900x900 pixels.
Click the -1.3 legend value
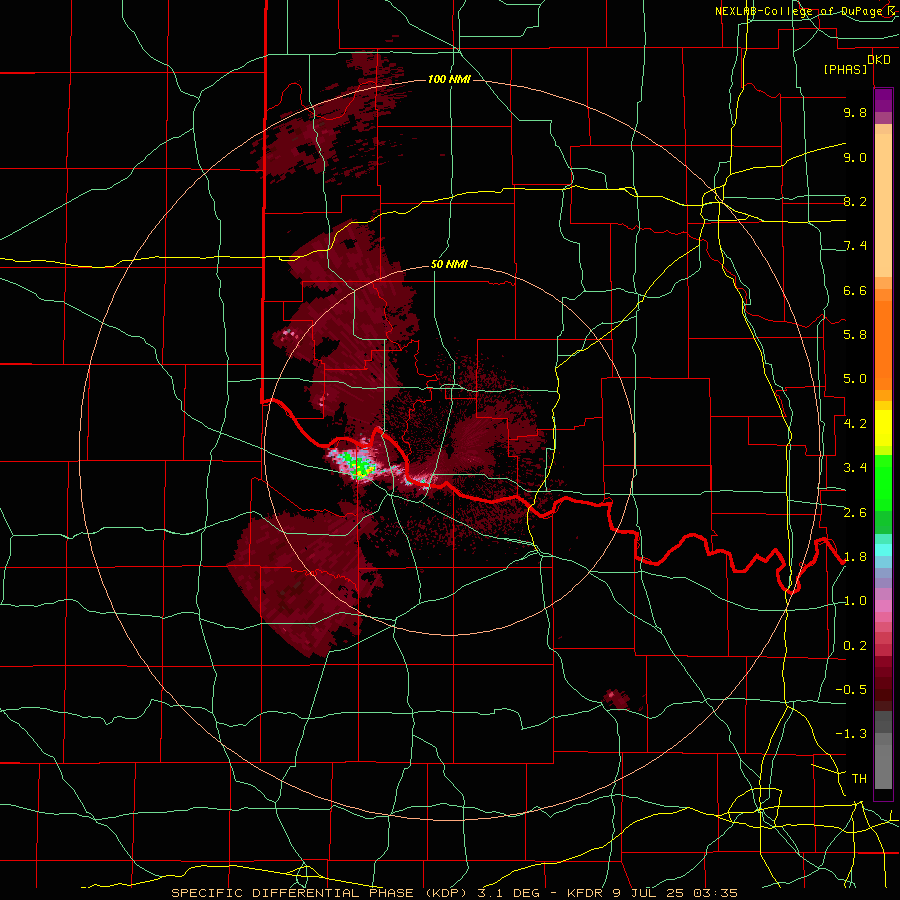click(851, 734)
